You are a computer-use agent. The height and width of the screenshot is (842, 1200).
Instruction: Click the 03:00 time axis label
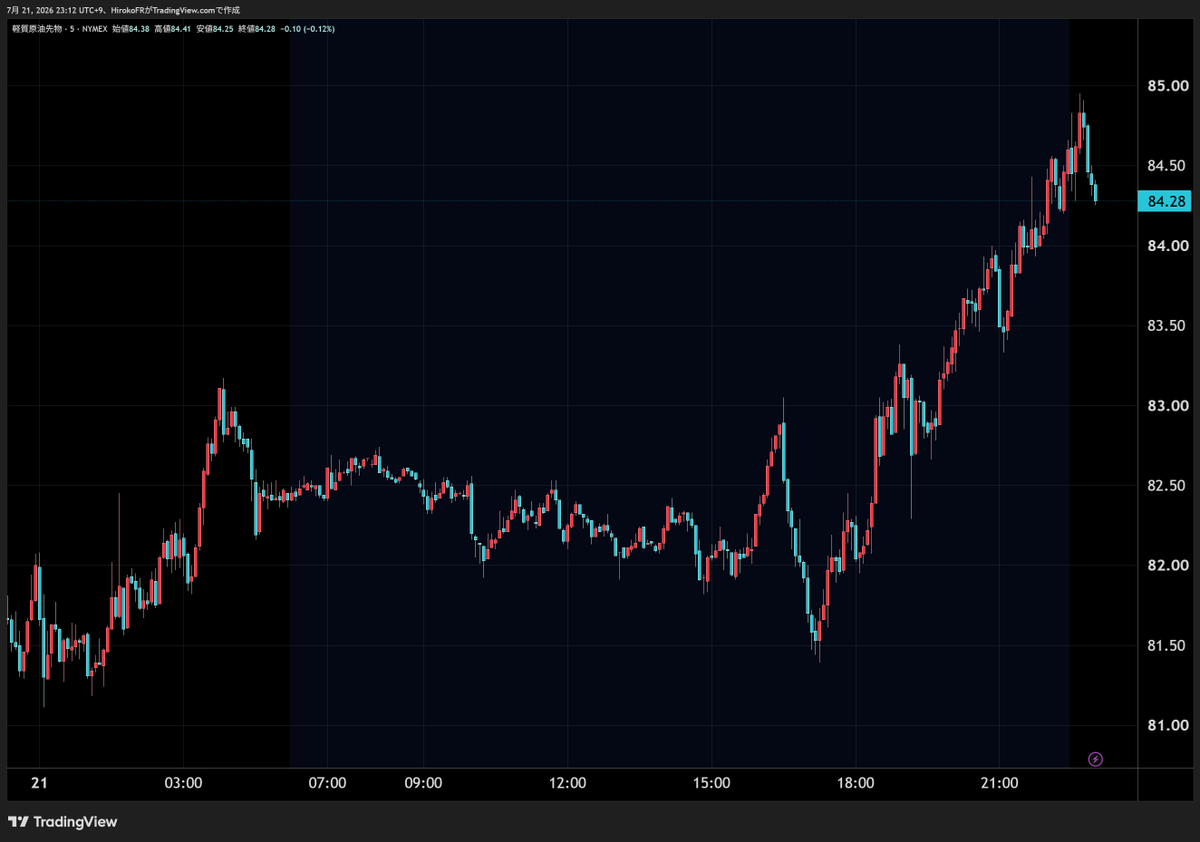pos(183,783)
